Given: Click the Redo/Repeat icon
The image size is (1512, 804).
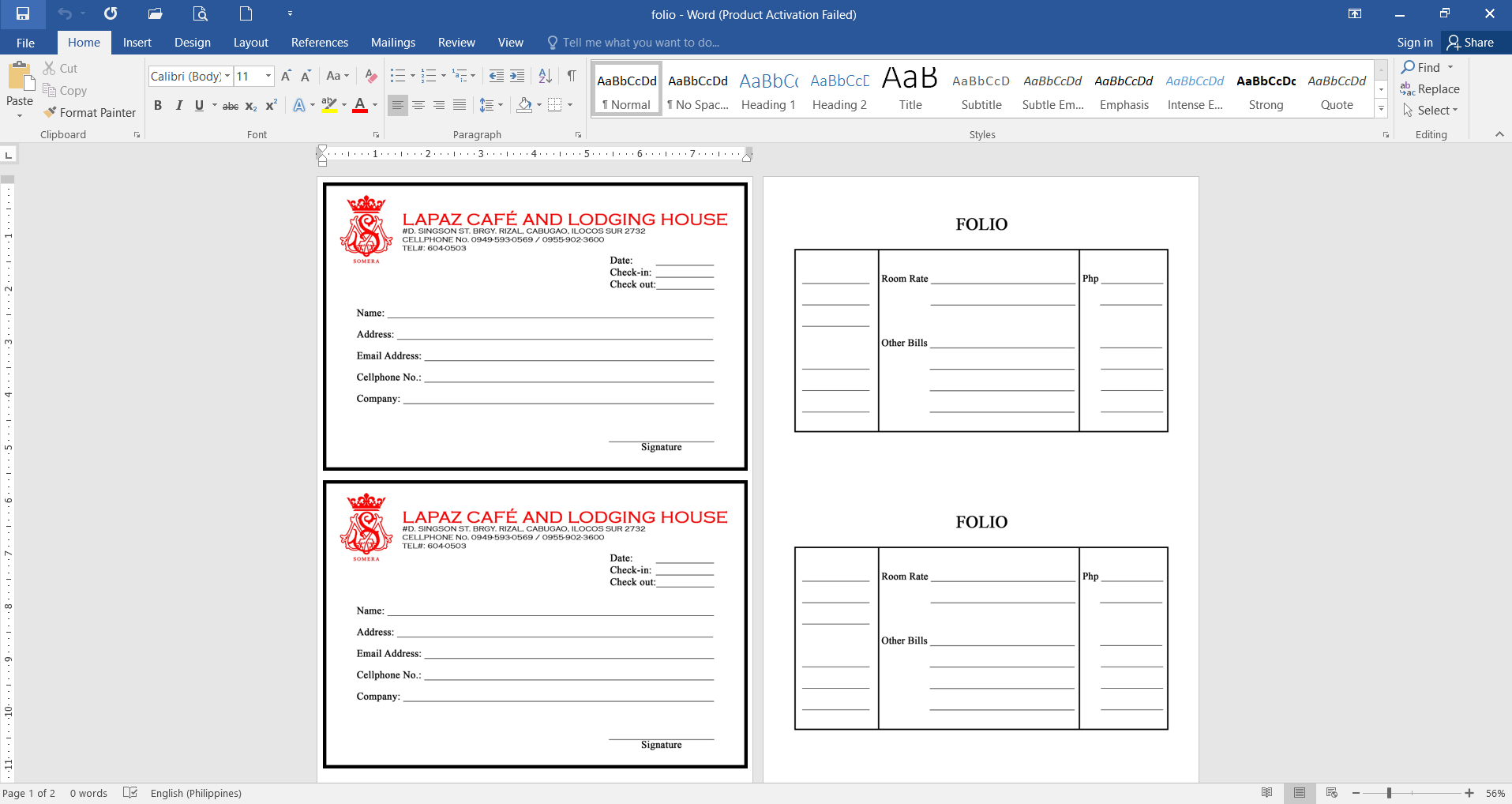Looking at the screenshot, I should 111,14.
